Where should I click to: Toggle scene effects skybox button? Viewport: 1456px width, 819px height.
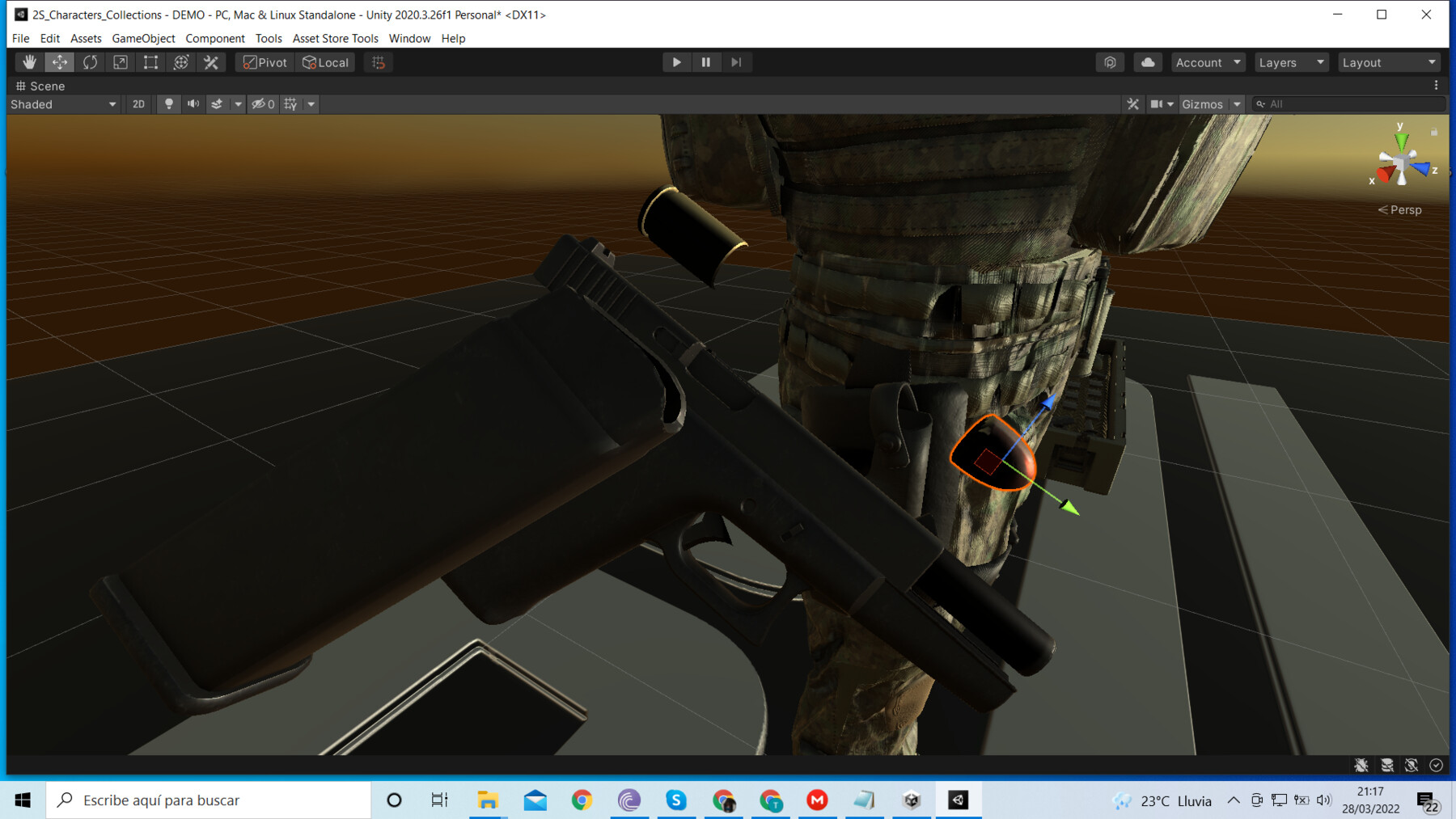coord(217,104)
